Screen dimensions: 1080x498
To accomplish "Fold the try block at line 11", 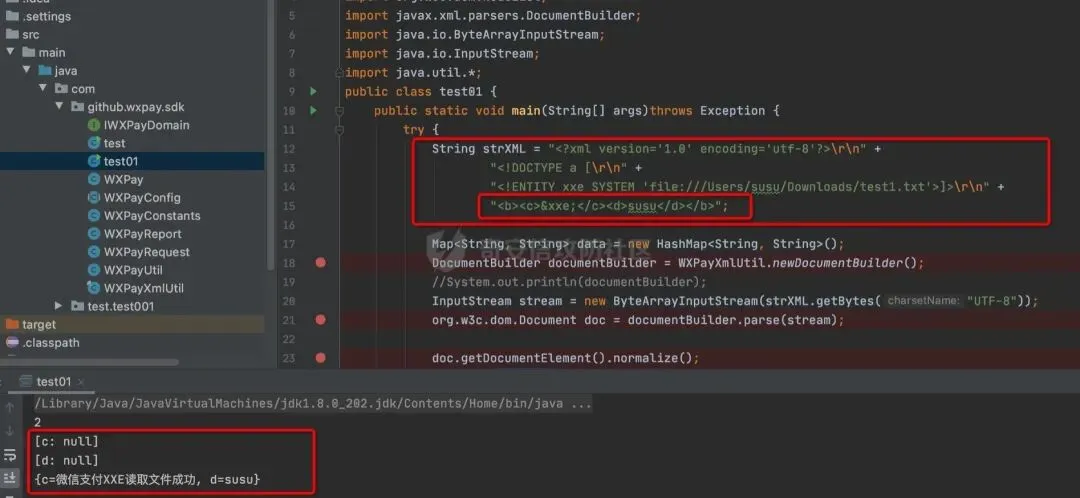I will coord(339,129).
